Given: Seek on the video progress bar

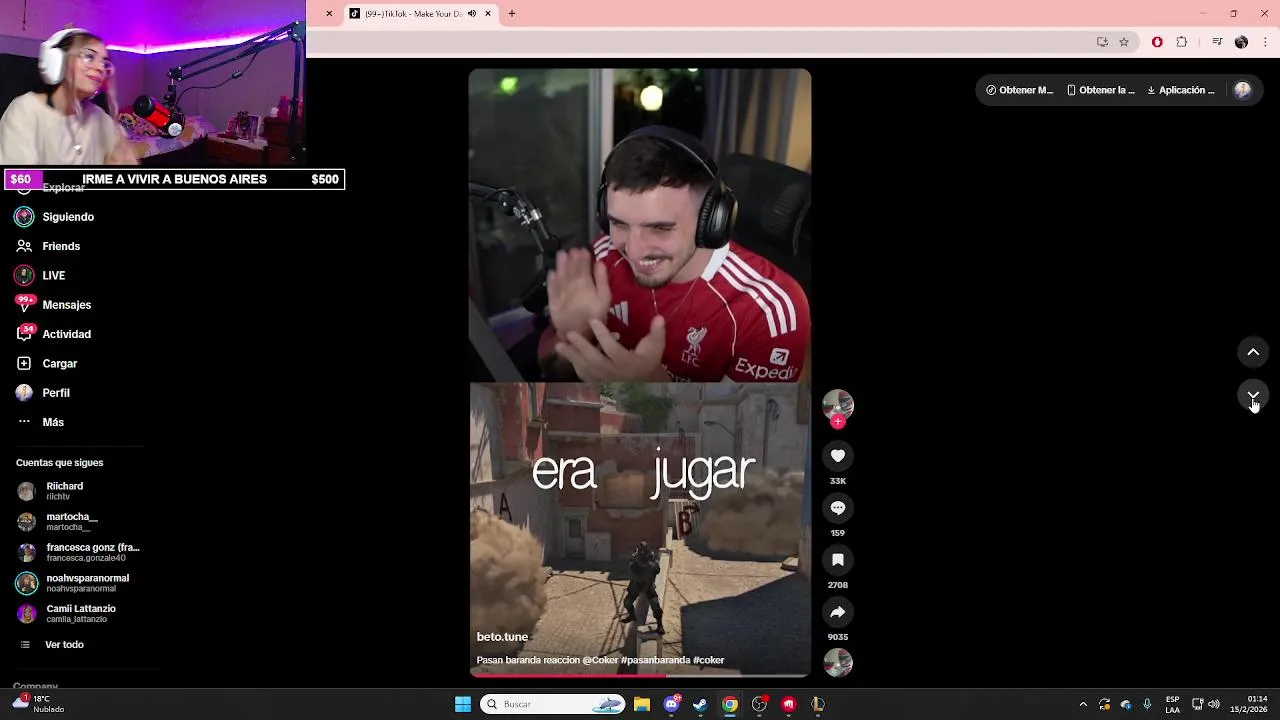Looking at the screenshot, I should pos(640,675).
